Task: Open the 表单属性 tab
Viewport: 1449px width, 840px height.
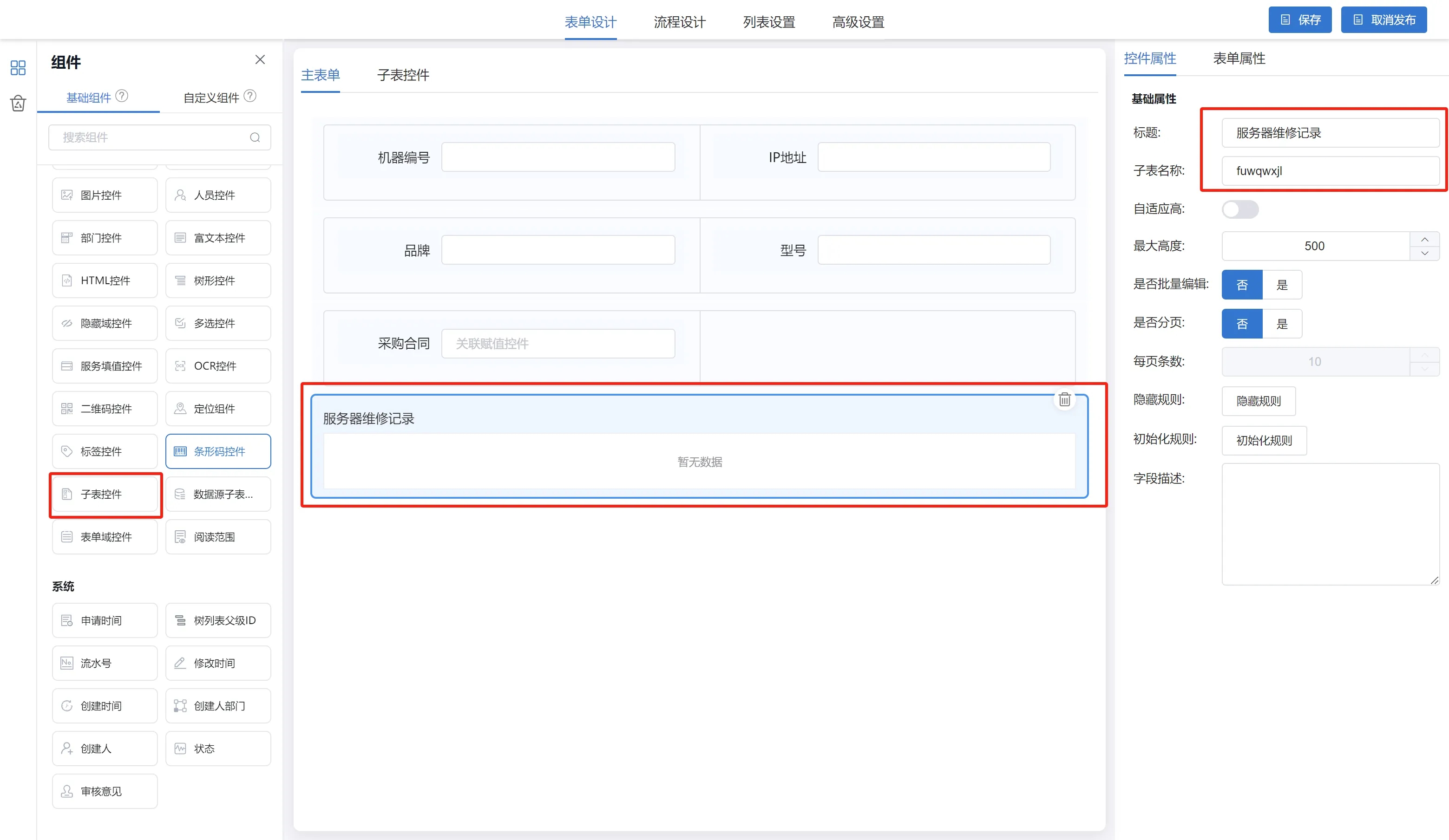Action: click(1239, 59)
